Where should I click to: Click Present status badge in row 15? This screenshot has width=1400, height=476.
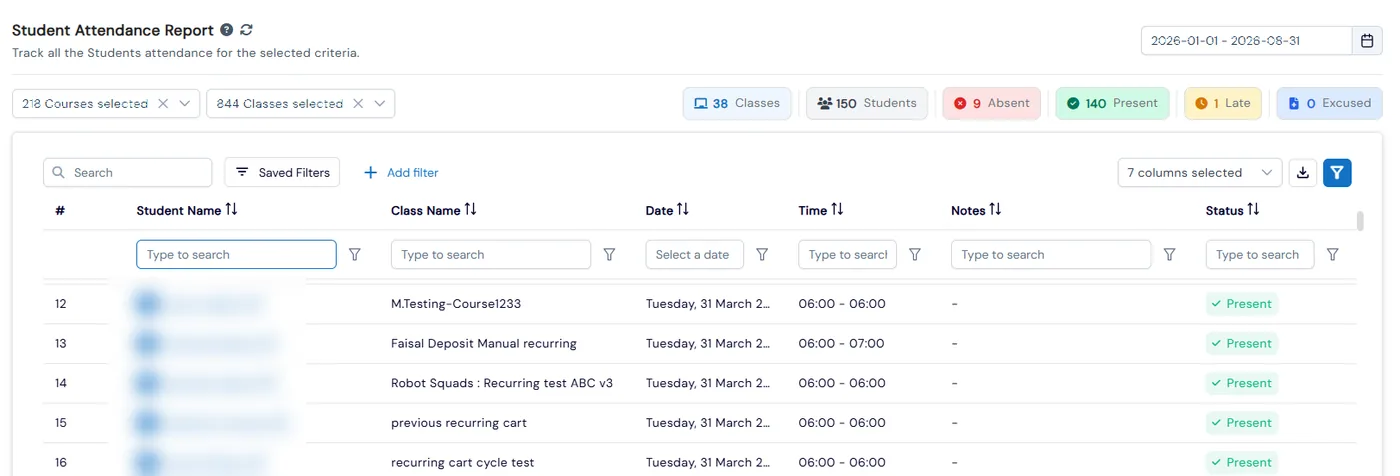coord(1242,423)
